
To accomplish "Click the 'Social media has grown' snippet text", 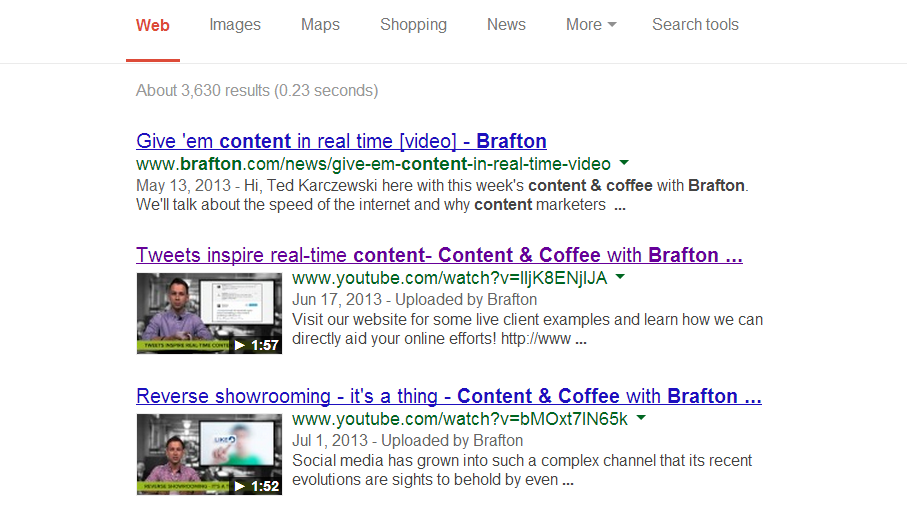I will (522, 470).
